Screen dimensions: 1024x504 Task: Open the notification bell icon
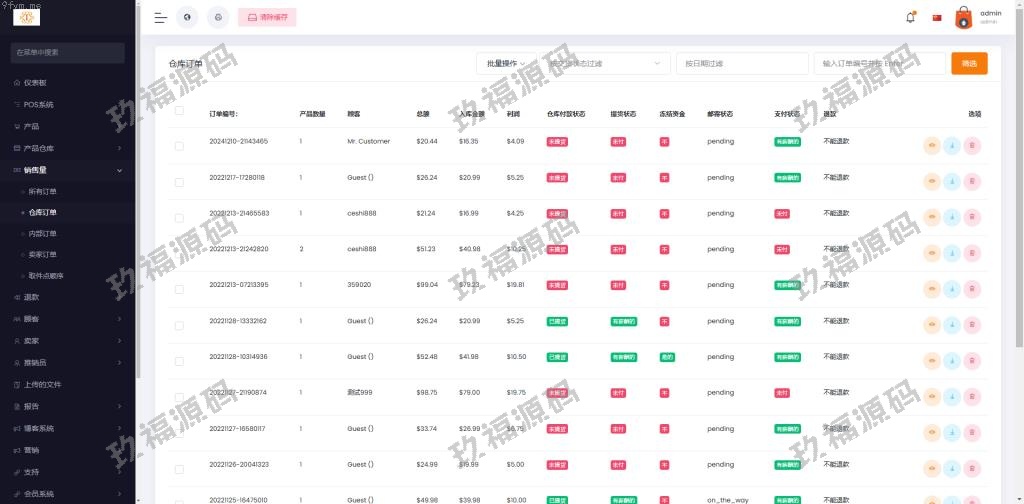pos(910,18)
